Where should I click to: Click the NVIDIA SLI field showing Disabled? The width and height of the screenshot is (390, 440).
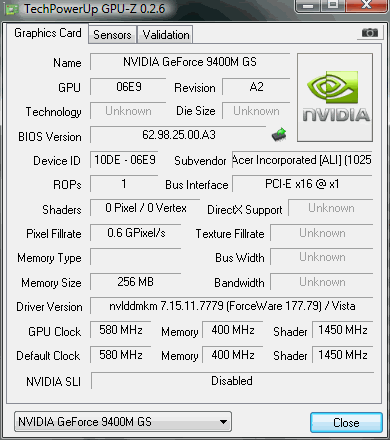pos(232,381)
